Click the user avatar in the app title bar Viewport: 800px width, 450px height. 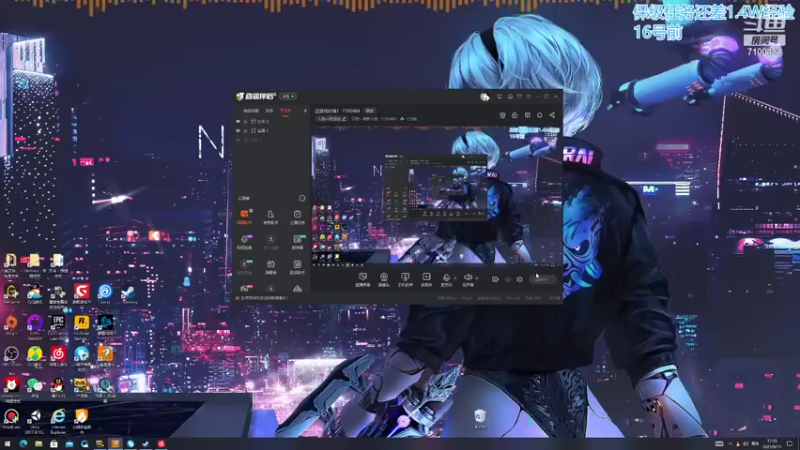point(484,96)
